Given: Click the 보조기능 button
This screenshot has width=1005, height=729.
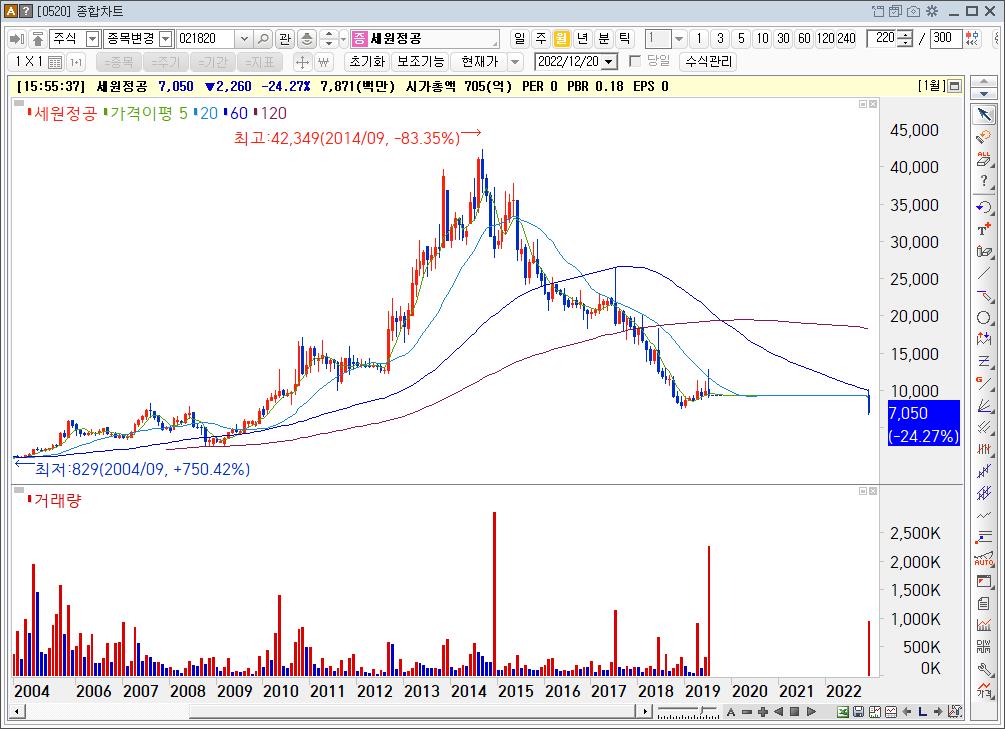Looking at the screenshot, I should pyautogui.click(x=420, y=62).
